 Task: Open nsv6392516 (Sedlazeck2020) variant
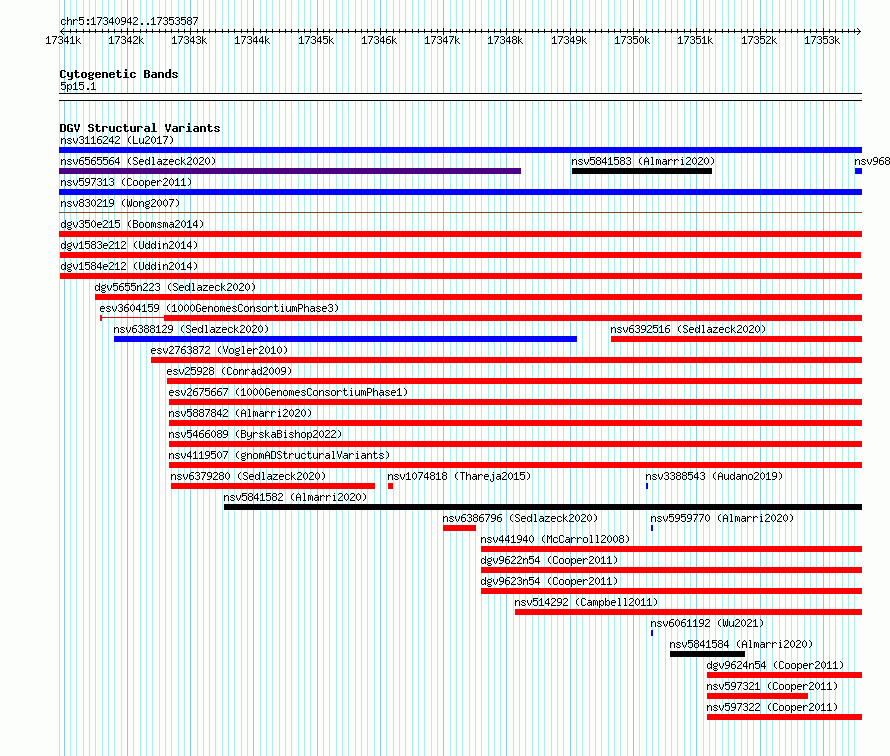[688, 329]
